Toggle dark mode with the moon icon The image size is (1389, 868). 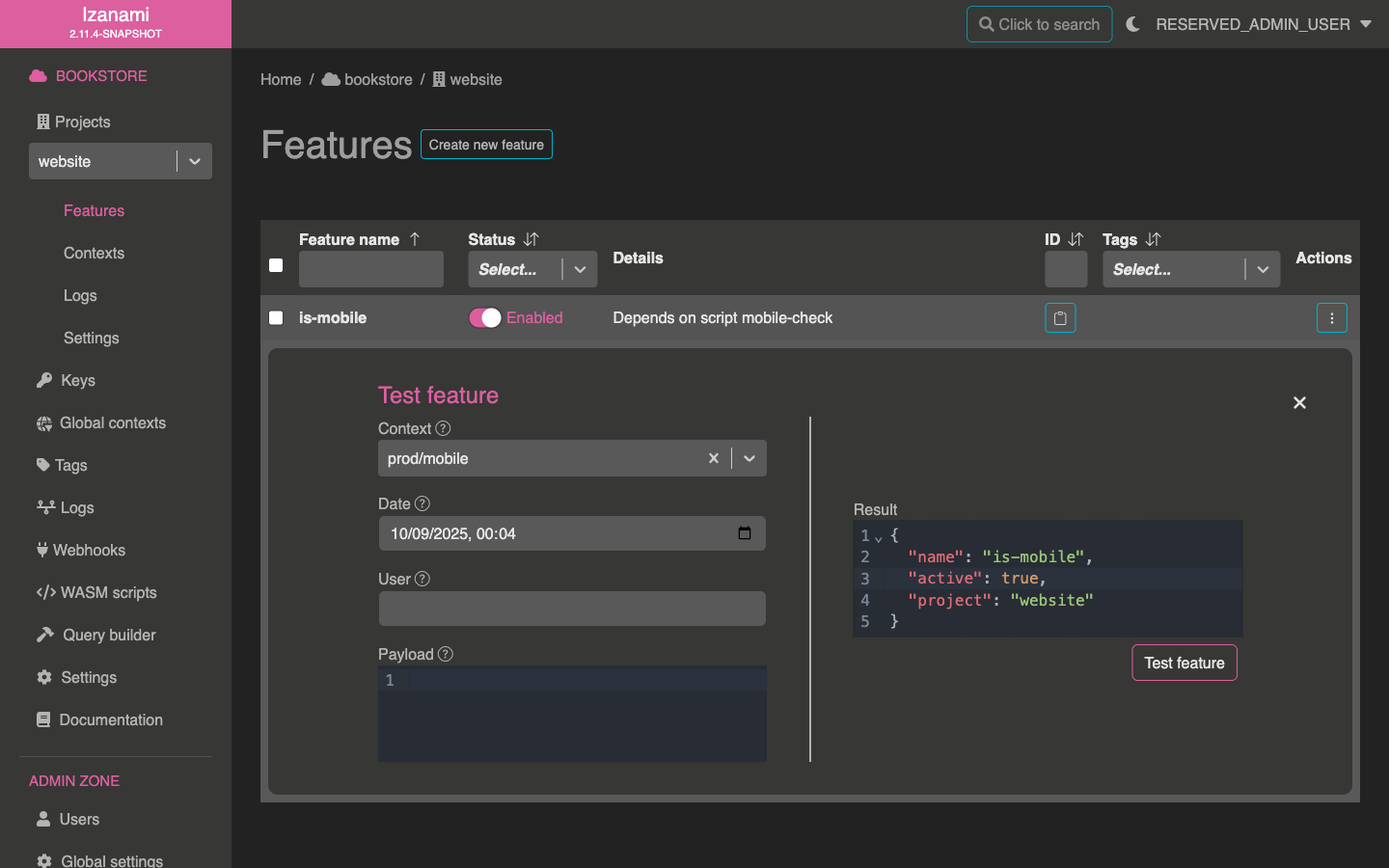[x=1132, y=24]
